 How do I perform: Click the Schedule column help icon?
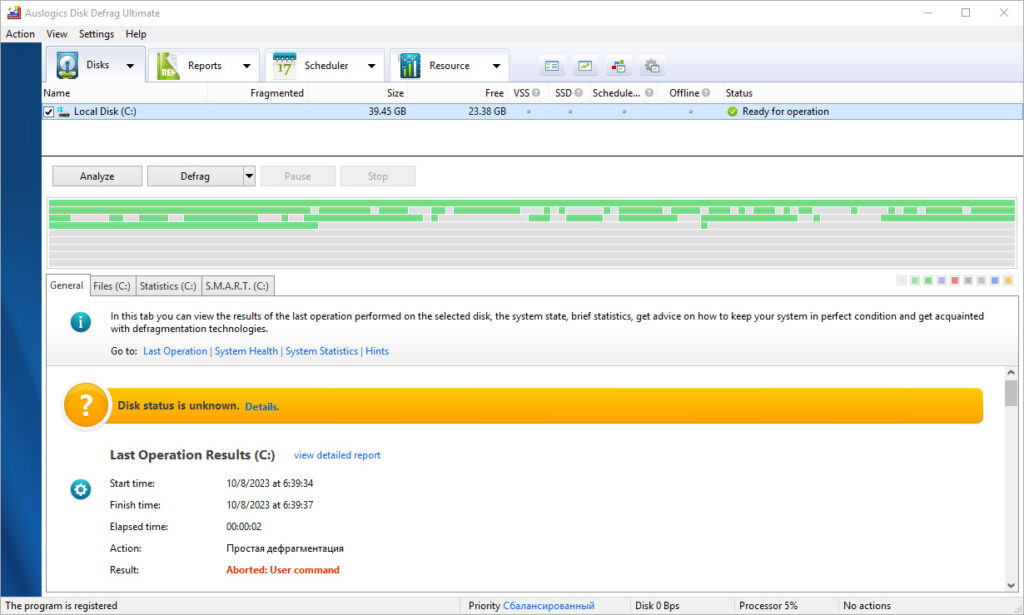click(x=649, y=93)
